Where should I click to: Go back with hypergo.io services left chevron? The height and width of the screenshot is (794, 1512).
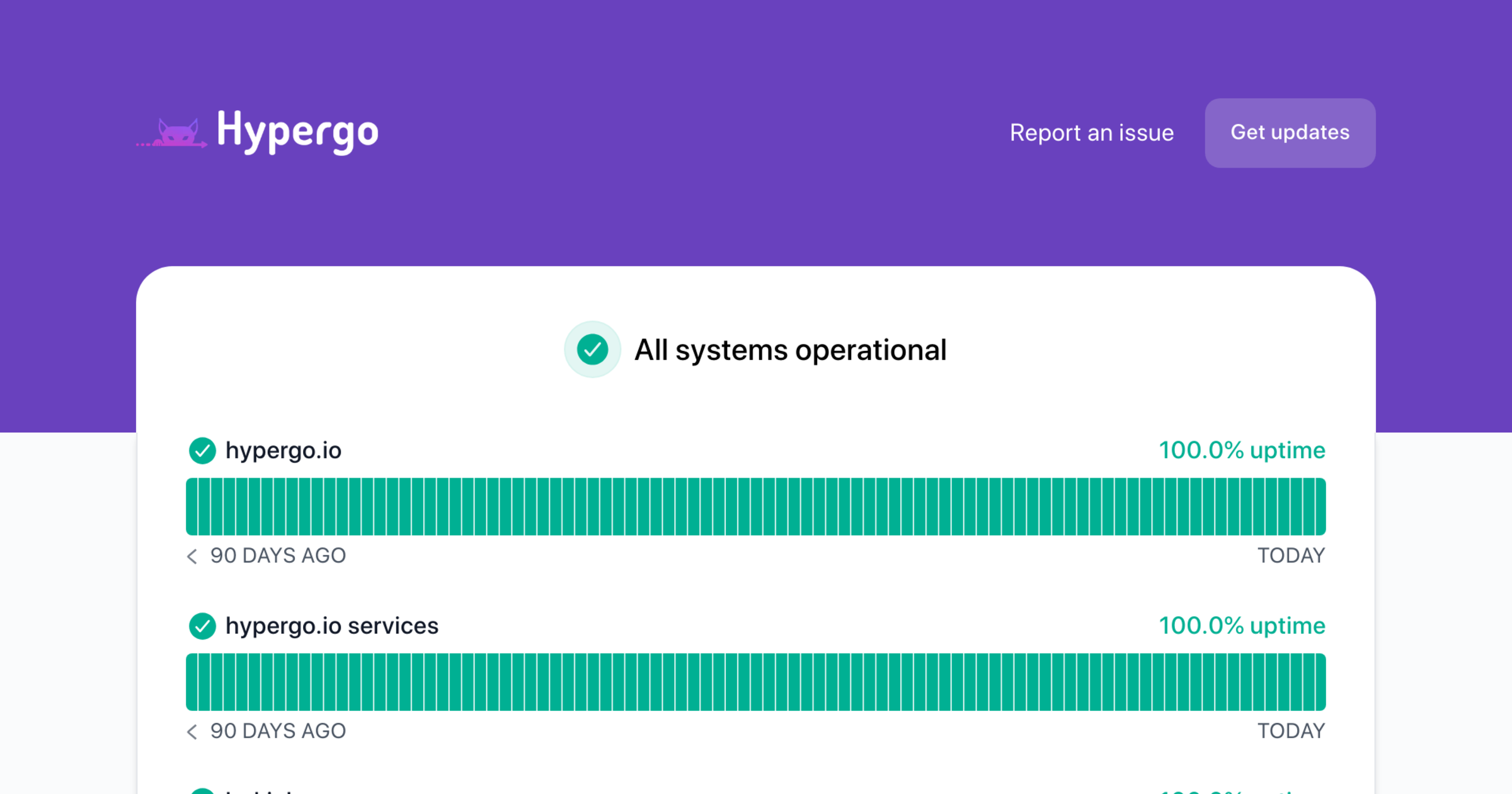pos(192,731)
